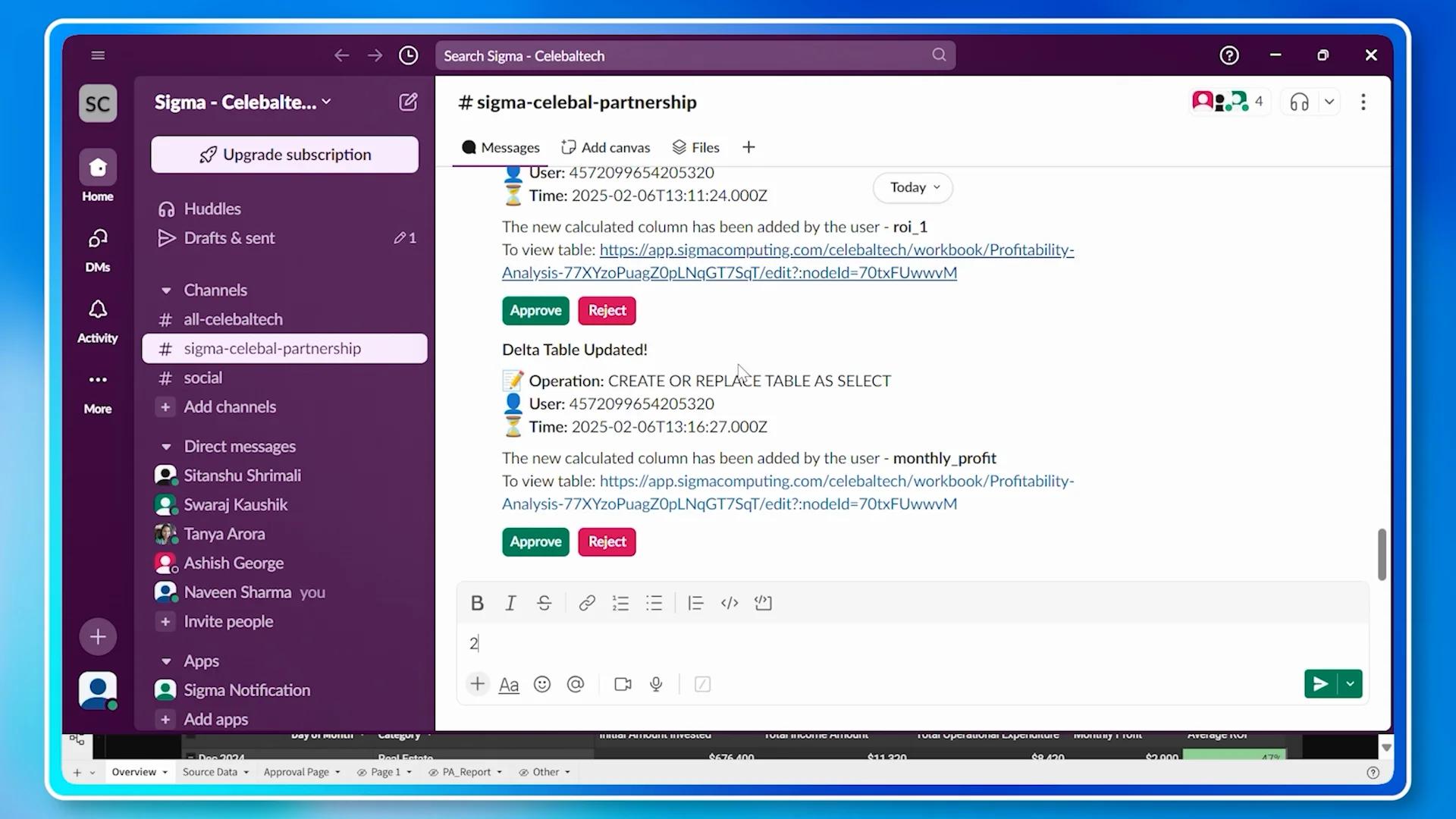This screenshot has height=819, width=1456.
Task: Click the round plus create button
Action: click(x=98, y=637)
